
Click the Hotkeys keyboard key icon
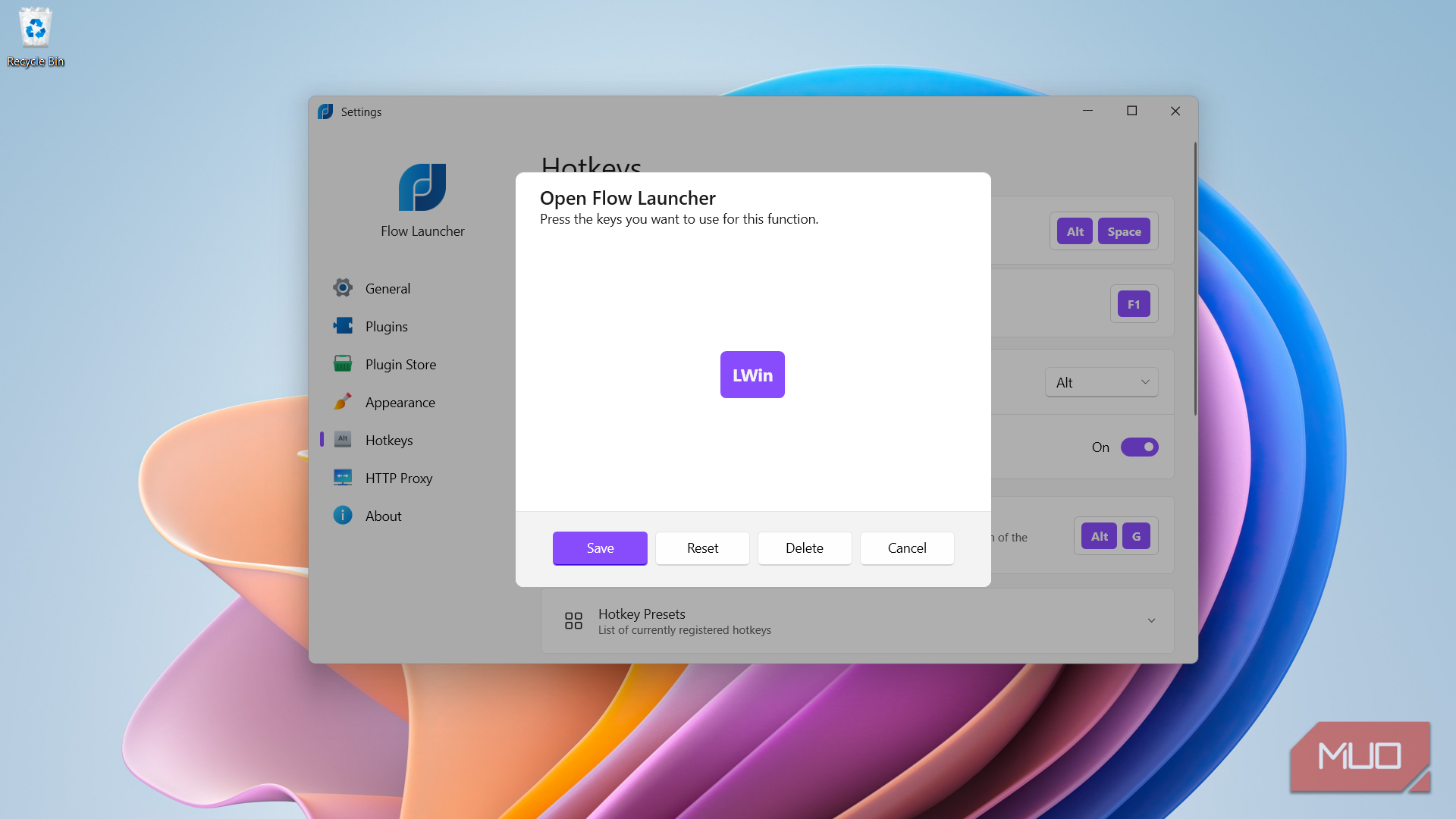(x=343, y=440)
